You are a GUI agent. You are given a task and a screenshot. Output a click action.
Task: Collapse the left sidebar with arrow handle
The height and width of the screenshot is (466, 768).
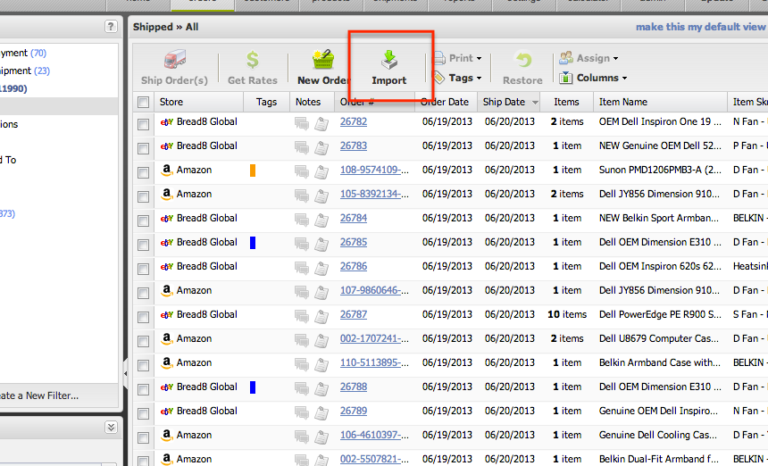point(125,373)
